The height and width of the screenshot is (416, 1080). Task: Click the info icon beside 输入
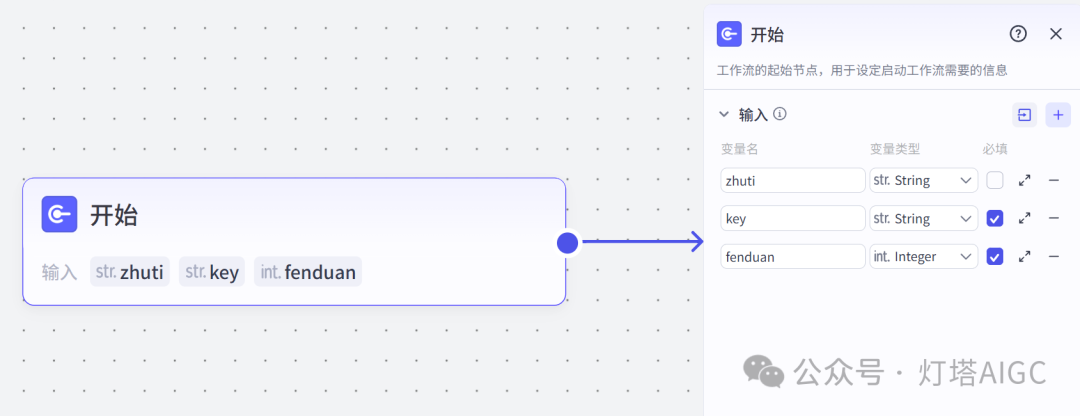(780, 114)
